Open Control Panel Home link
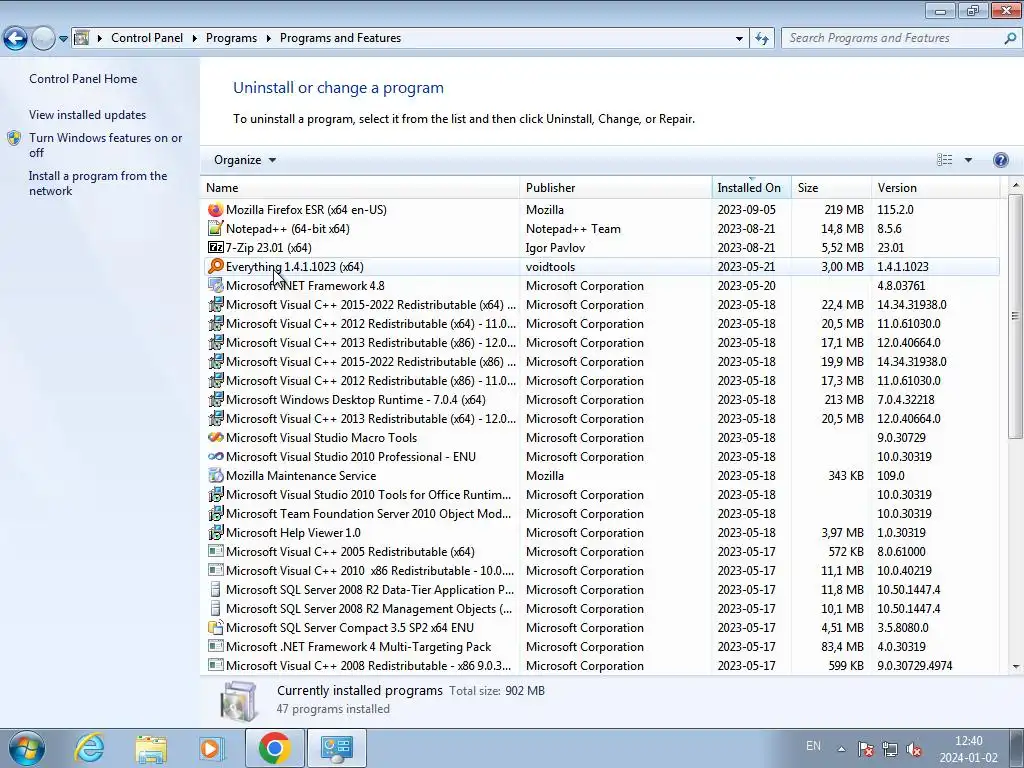 tap(83, 78)
